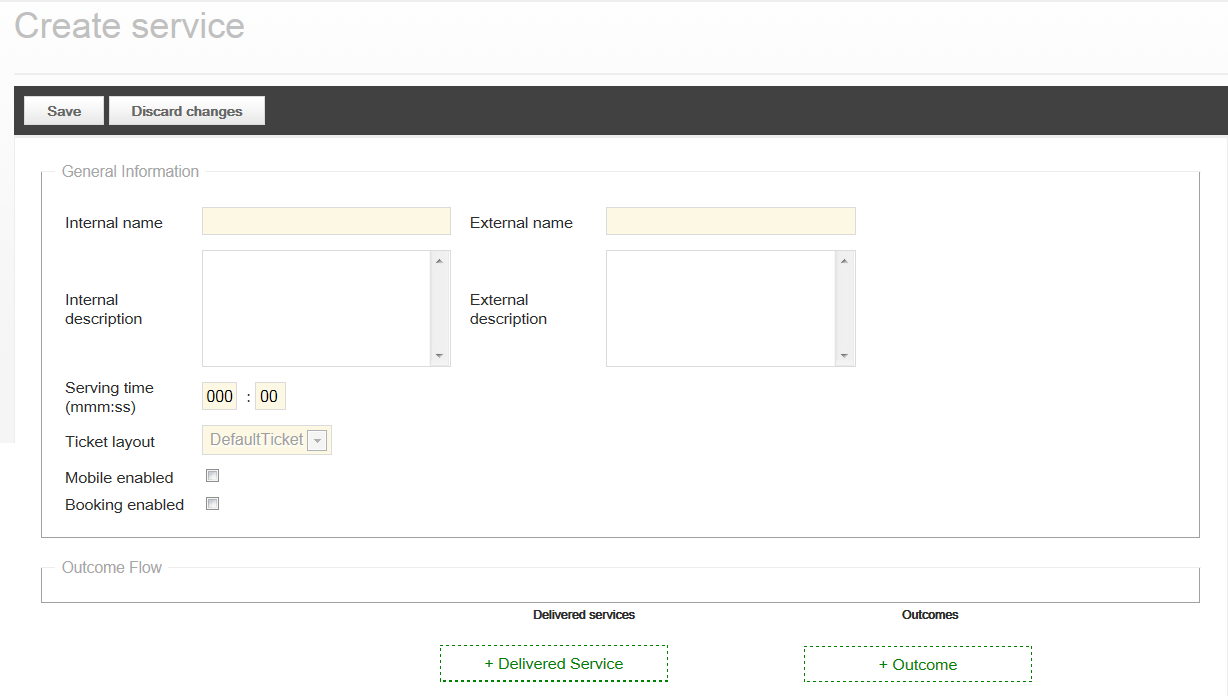Select the Serving time seconds box

(x=269, y=397)
